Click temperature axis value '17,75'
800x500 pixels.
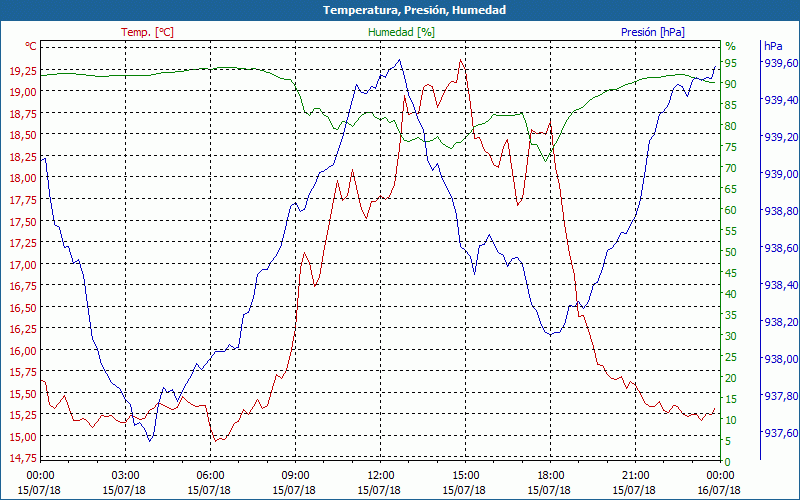(x=23, y=200)
